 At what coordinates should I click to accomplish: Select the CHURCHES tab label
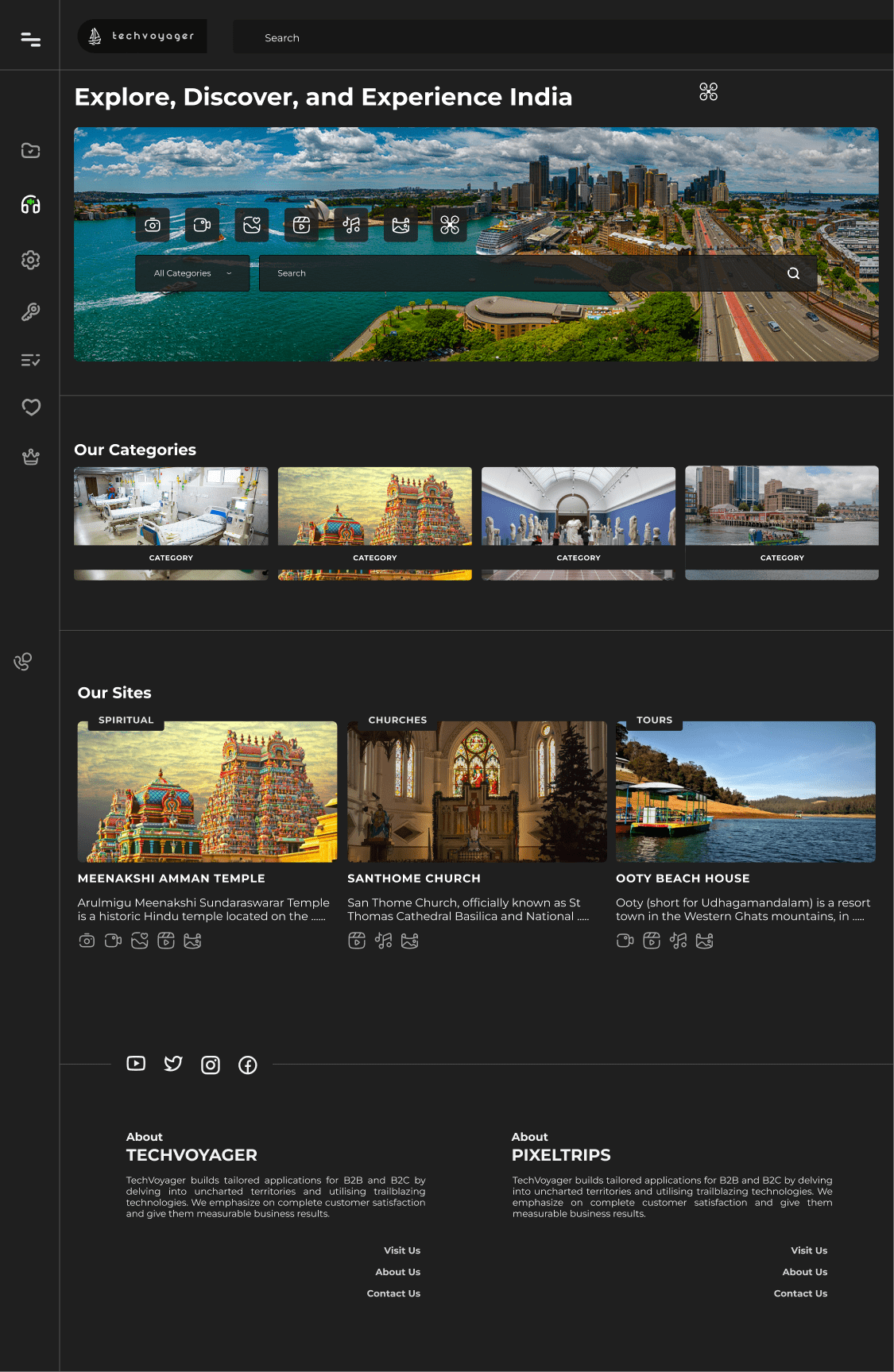397,720
